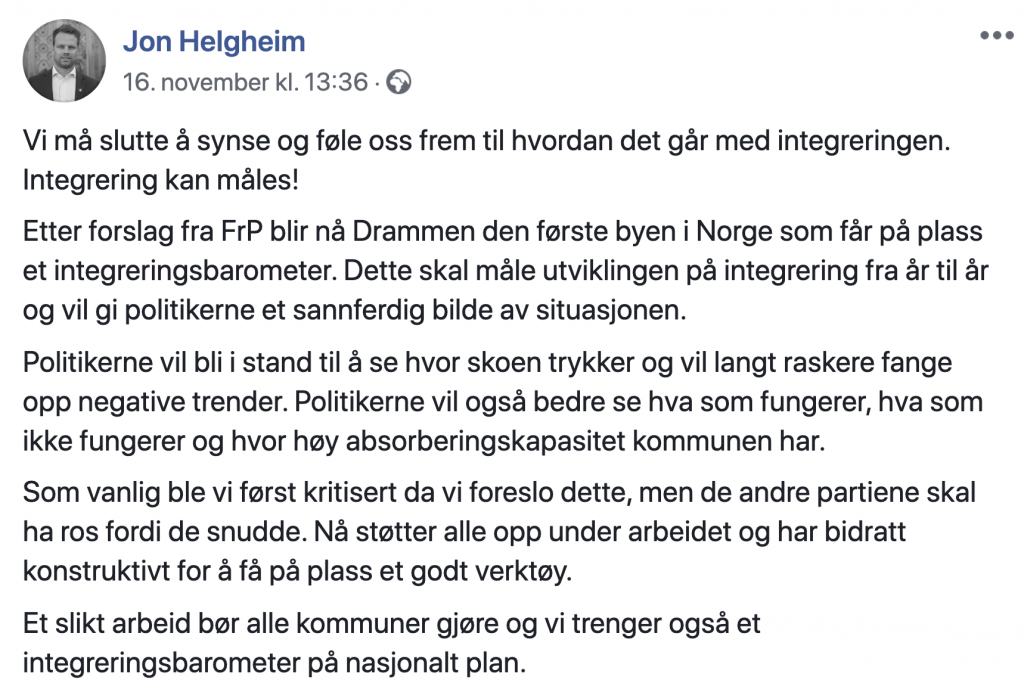
Task: Open the Jon Helgheim profile name link
Action: click(x=214, y=42)
